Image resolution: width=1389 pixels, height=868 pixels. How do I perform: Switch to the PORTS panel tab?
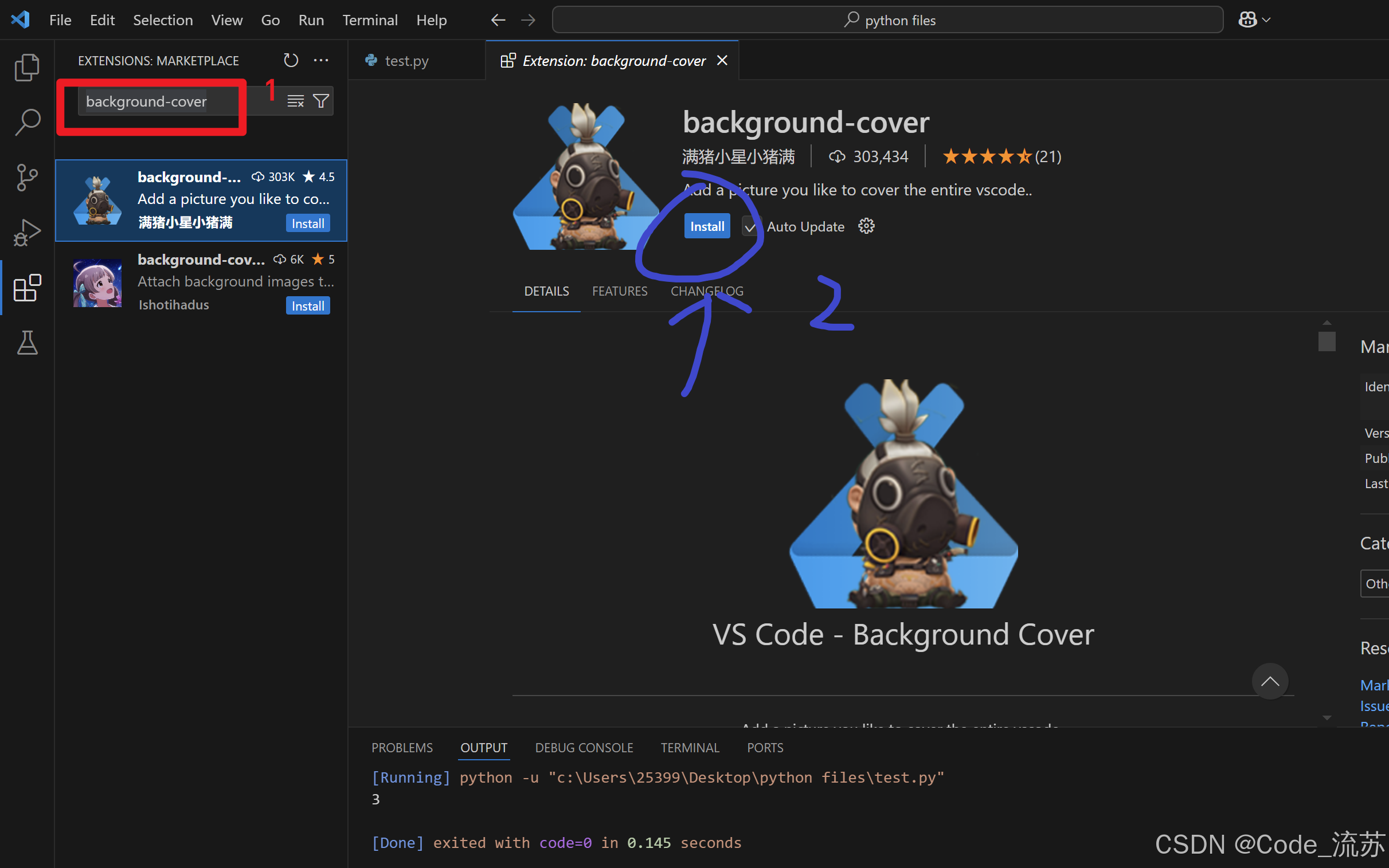[765, 748]
